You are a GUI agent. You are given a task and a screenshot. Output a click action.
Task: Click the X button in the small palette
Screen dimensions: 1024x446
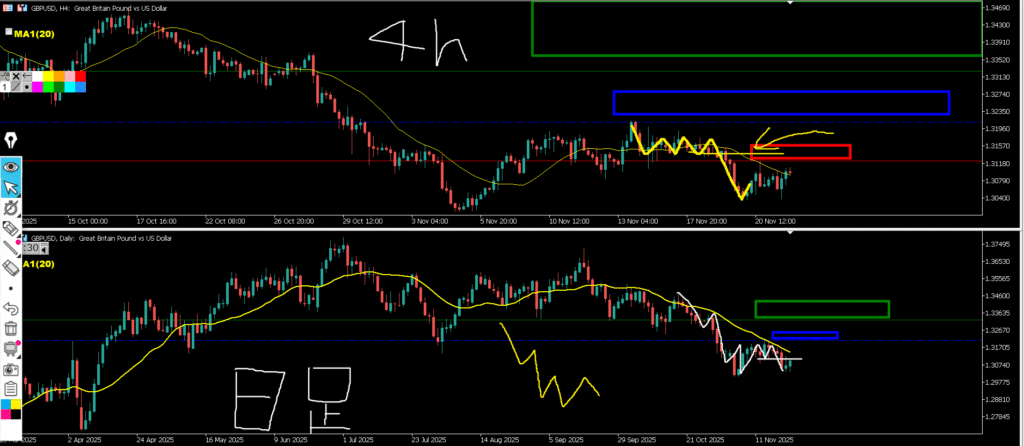pyautogui.click(x=16, y=76)
